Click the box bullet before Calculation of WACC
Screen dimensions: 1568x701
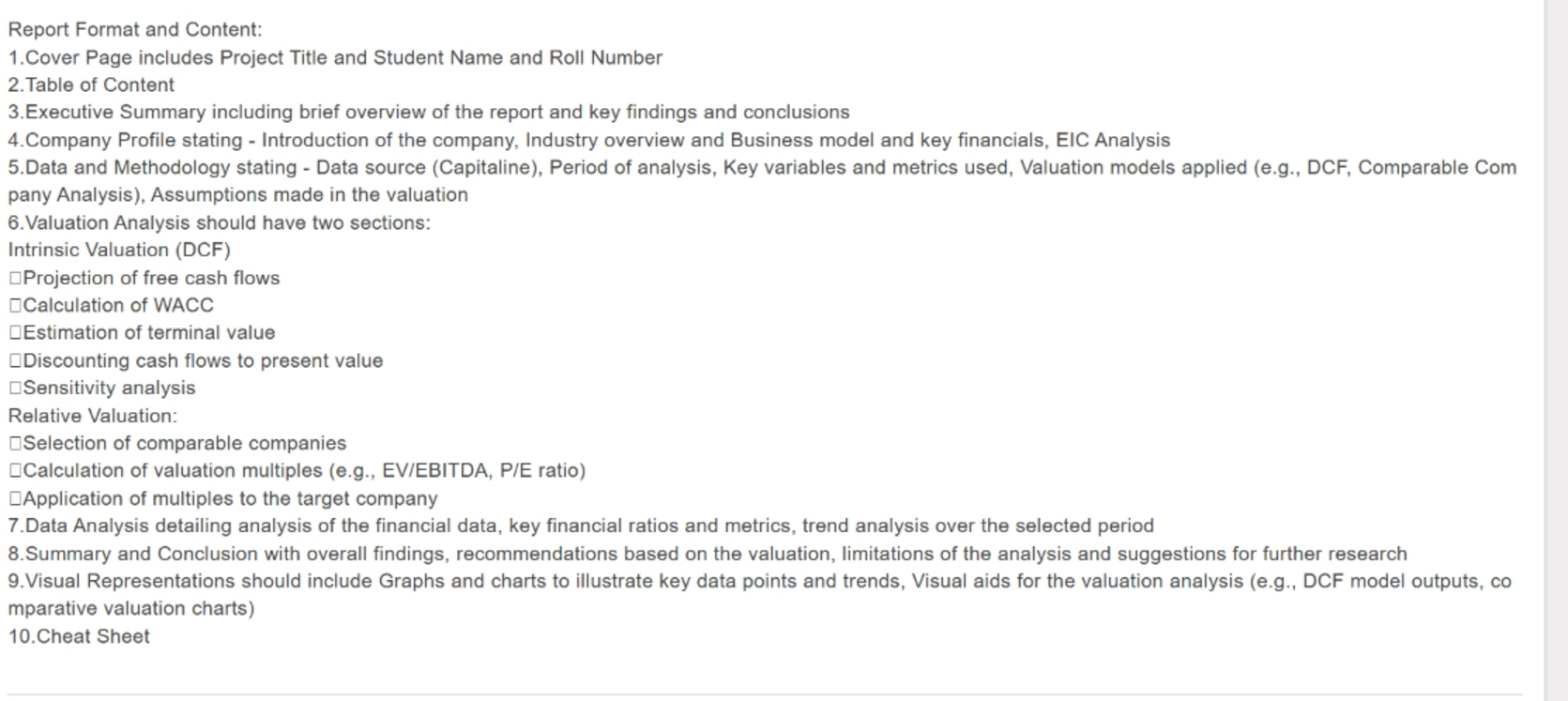15,306
